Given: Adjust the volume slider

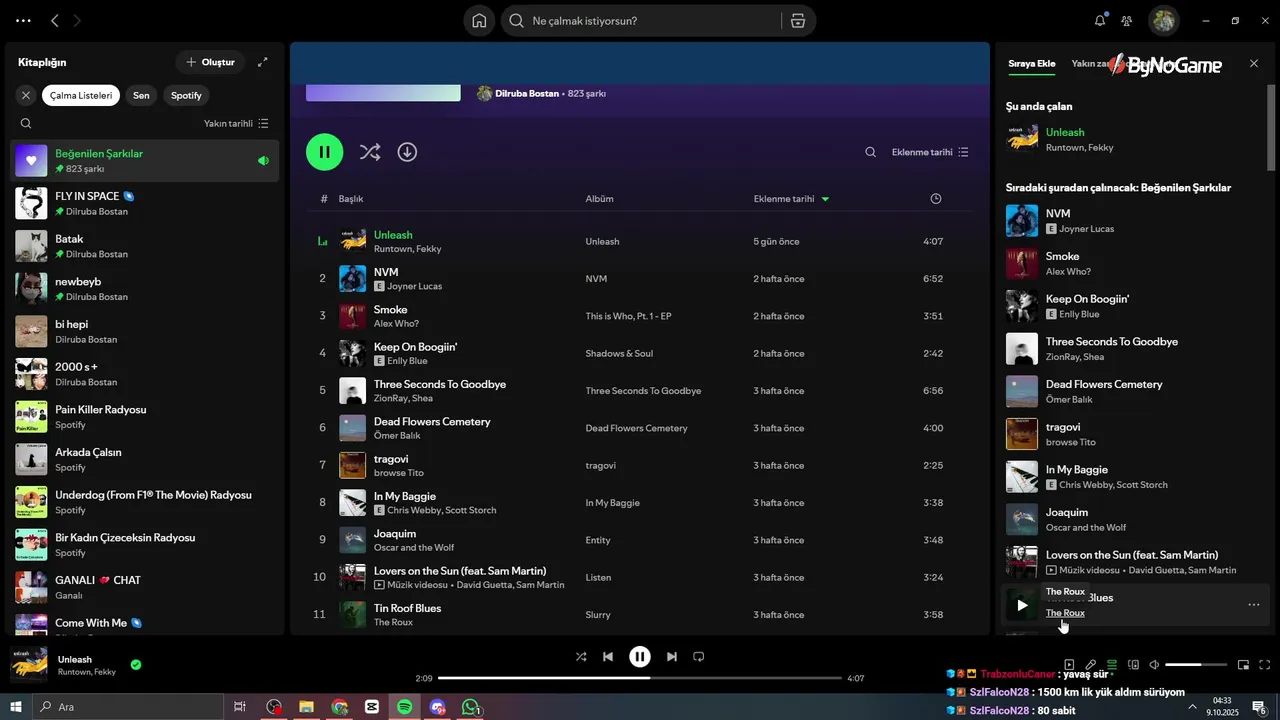Looking at the screenshot, I should tap(1196, 664).
